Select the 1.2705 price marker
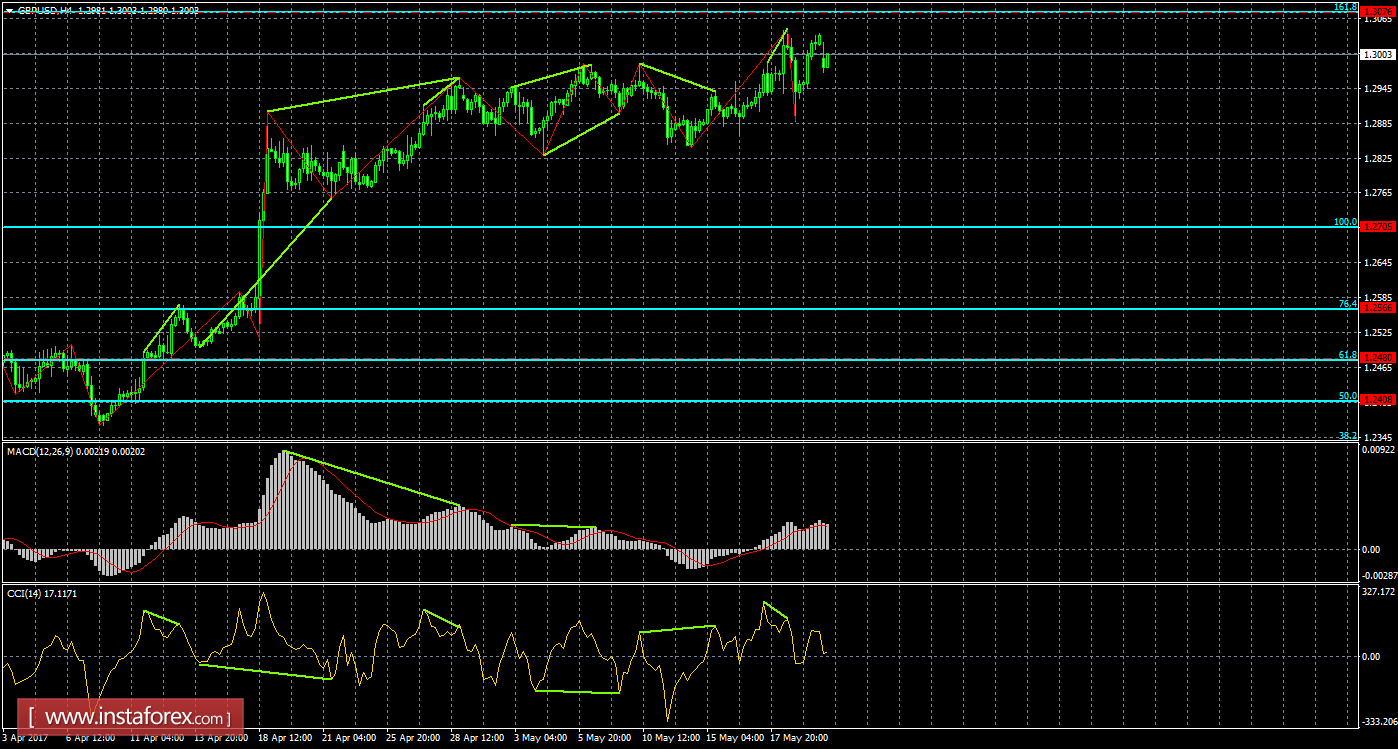Viewport: 1398px width, 749px height. 1377,227
